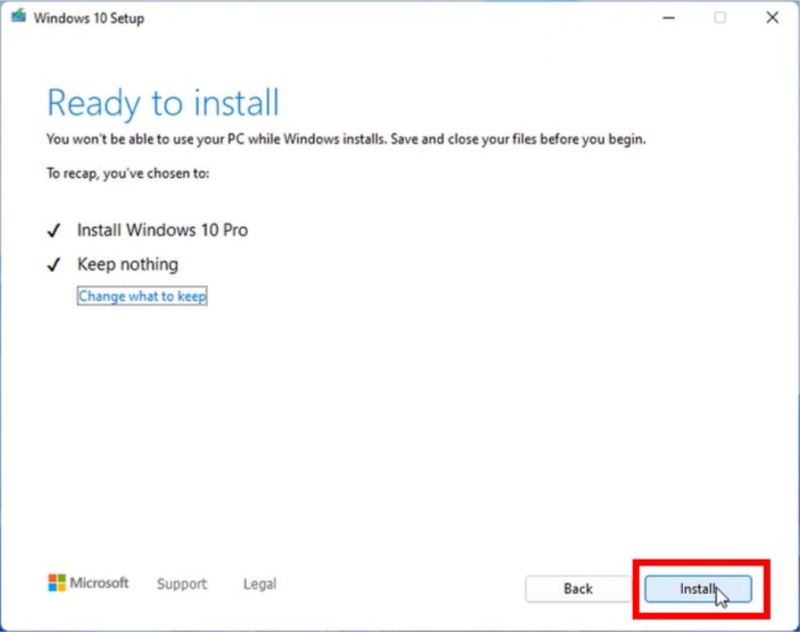Open the Support link

point(181,584)
